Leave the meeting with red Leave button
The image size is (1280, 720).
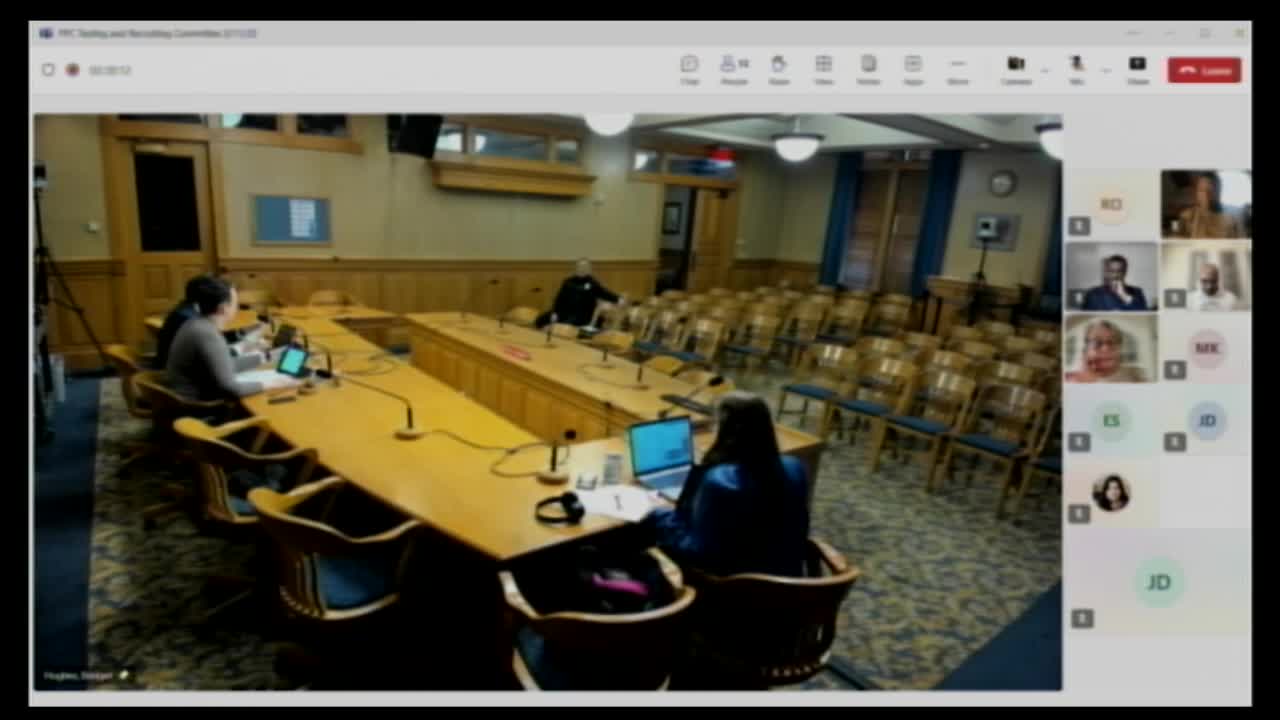tap(1204, 70)
